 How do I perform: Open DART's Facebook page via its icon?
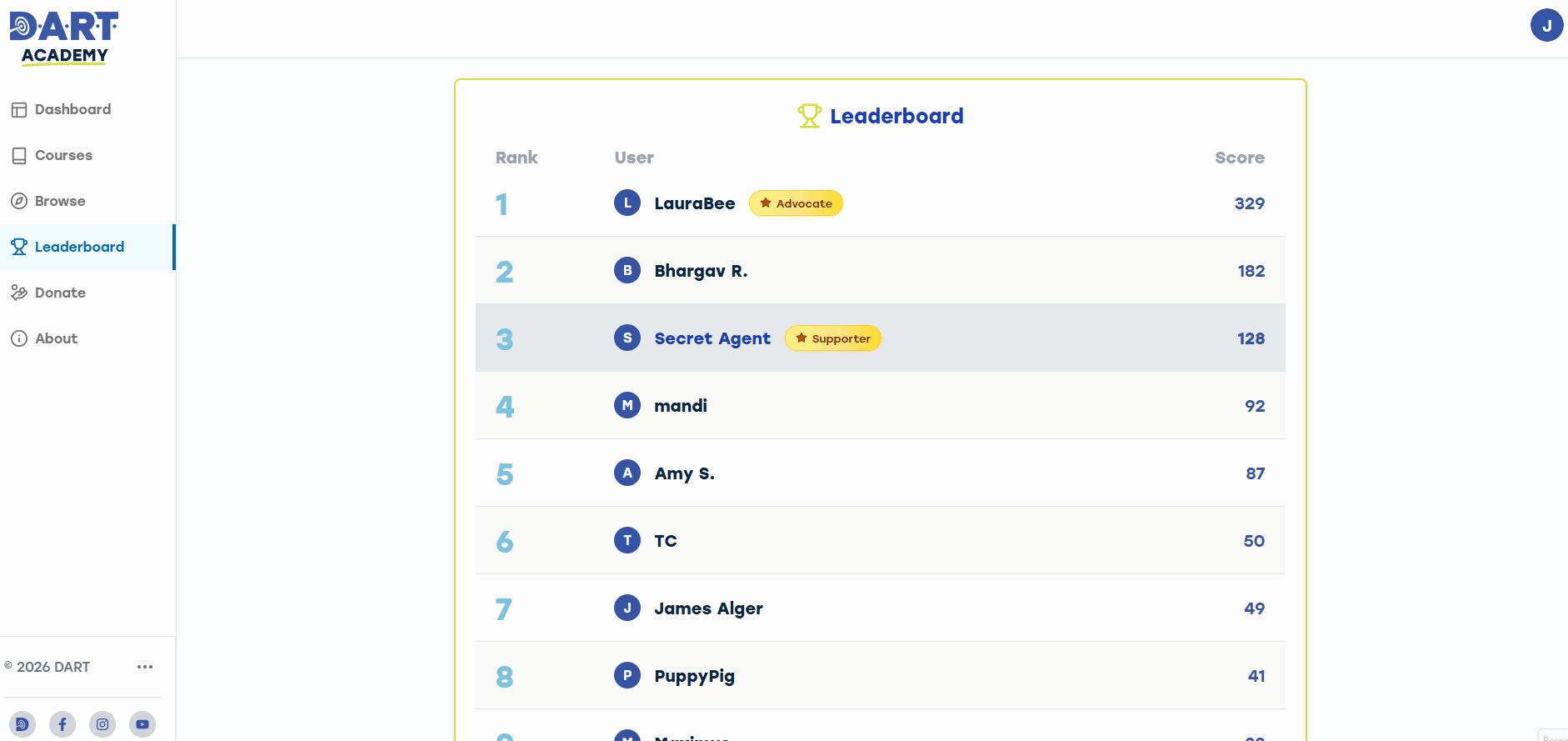coord(62,723)
